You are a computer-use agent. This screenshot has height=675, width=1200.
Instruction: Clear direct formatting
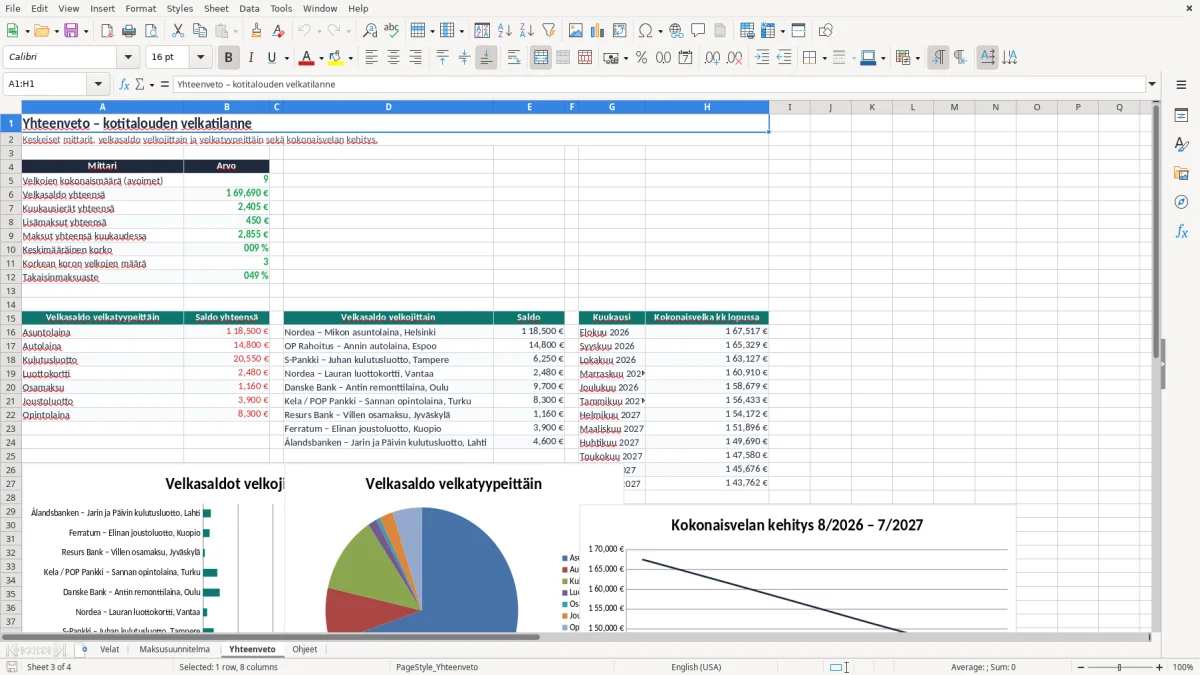[277, 31]
